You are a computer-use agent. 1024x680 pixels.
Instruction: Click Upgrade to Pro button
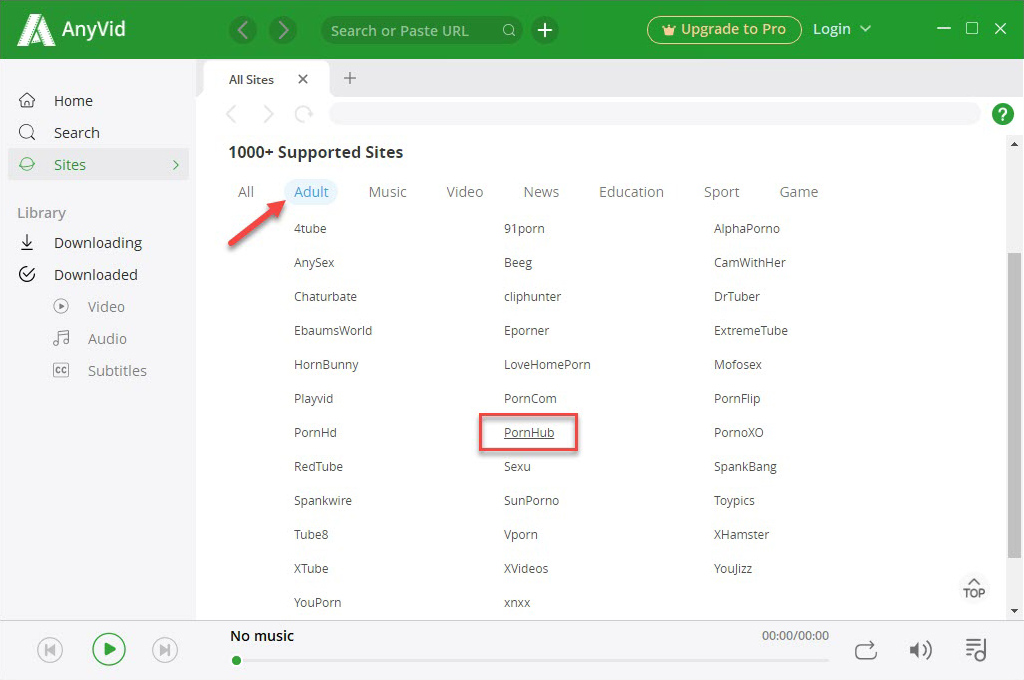(724, 29)
